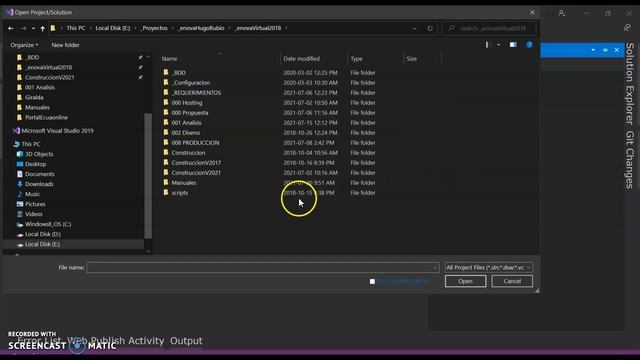
Task: Open the All Project Files type dropdown
Action: tap(489, 268)
